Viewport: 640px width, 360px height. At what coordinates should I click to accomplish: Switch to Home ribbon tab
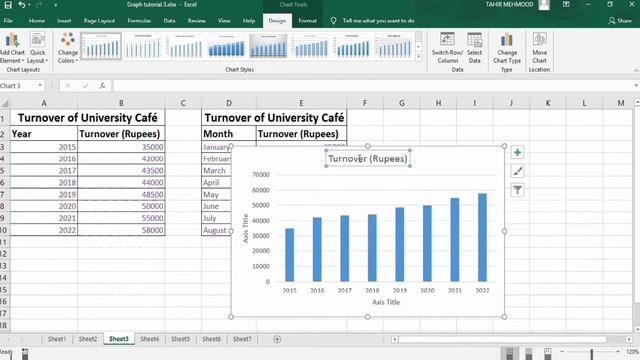click(x=37, y=20)
